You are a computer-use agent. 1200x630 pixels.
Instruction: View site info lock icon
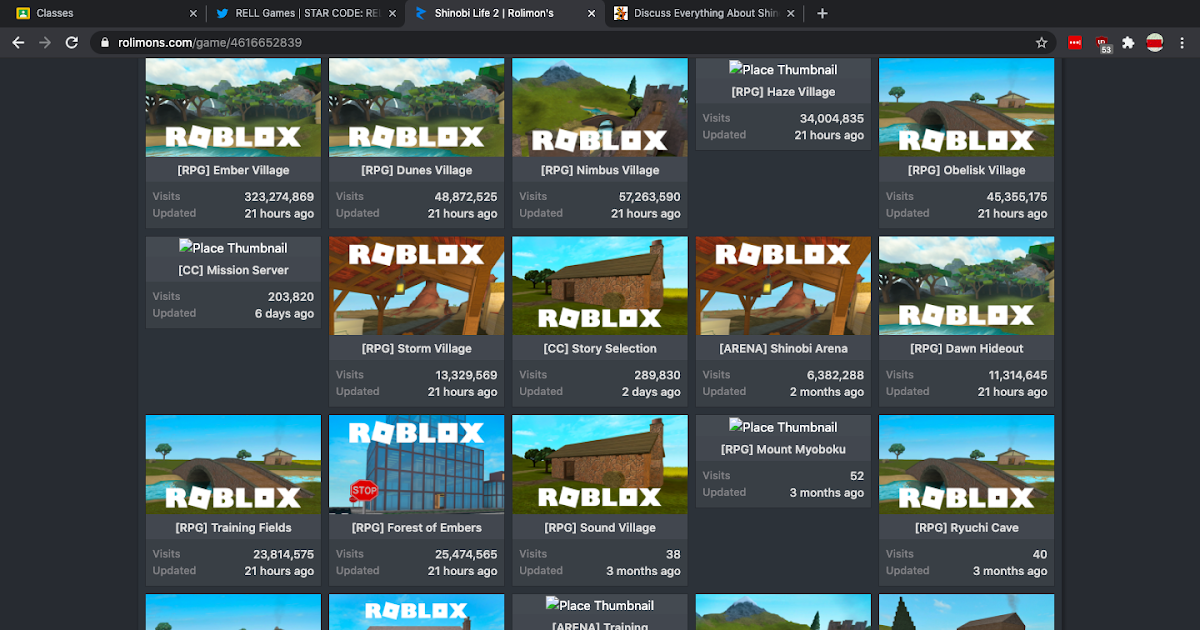[x=105, y=43]
